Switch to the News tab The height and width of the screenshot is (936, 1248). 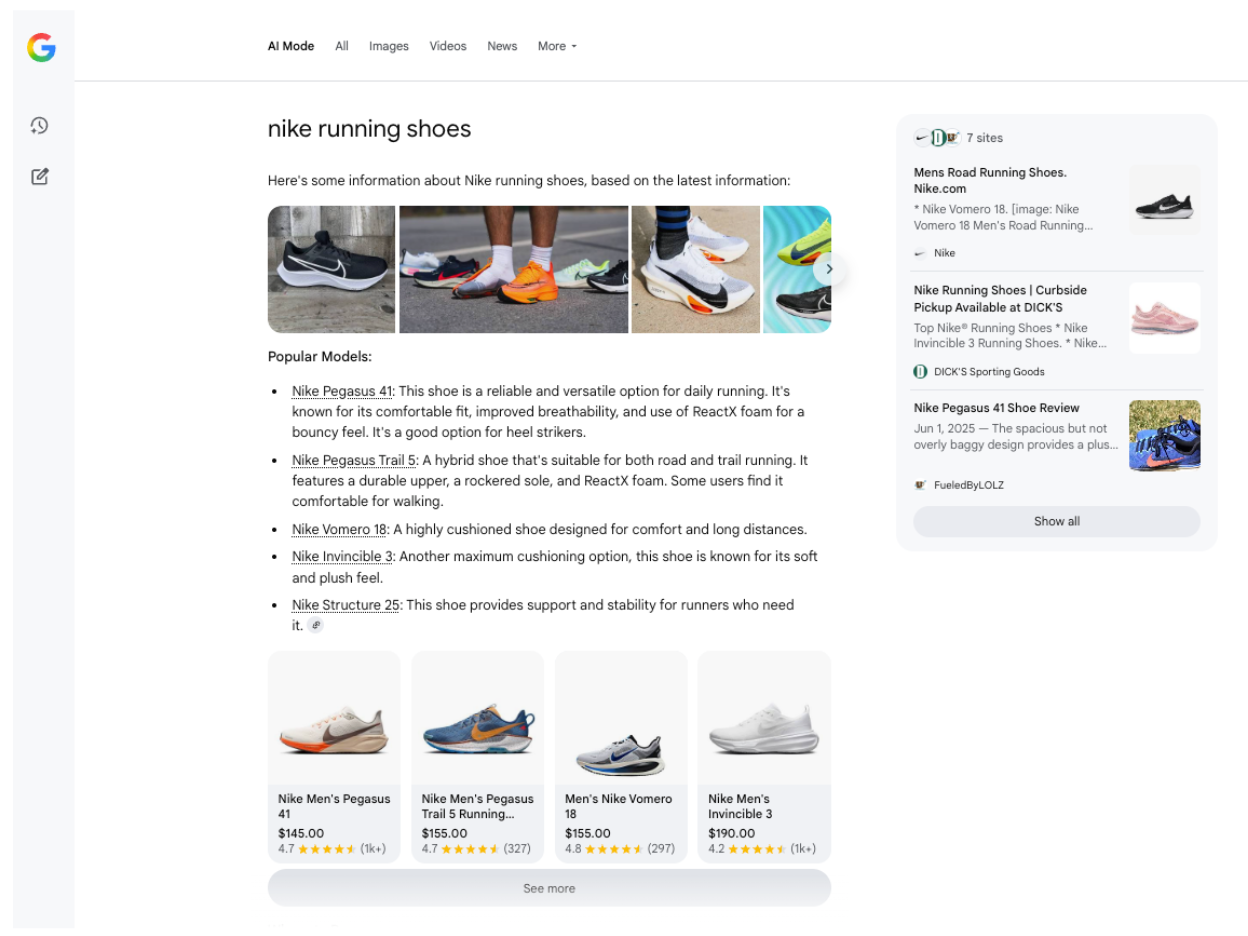[x=502, y=46]
